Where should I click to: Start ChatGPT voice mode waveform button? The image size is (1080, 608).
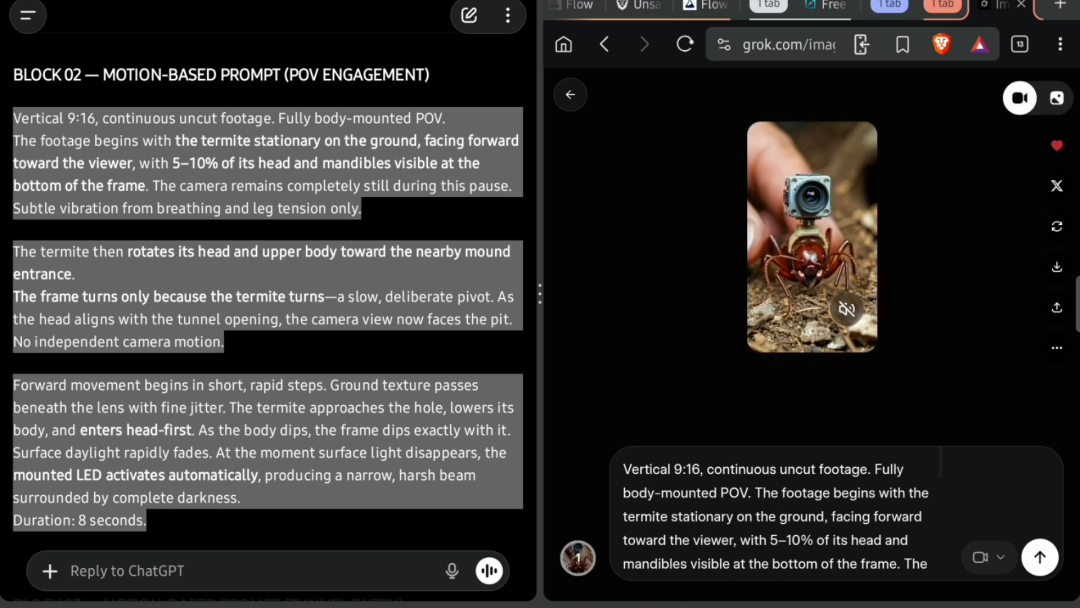[489, 571]
